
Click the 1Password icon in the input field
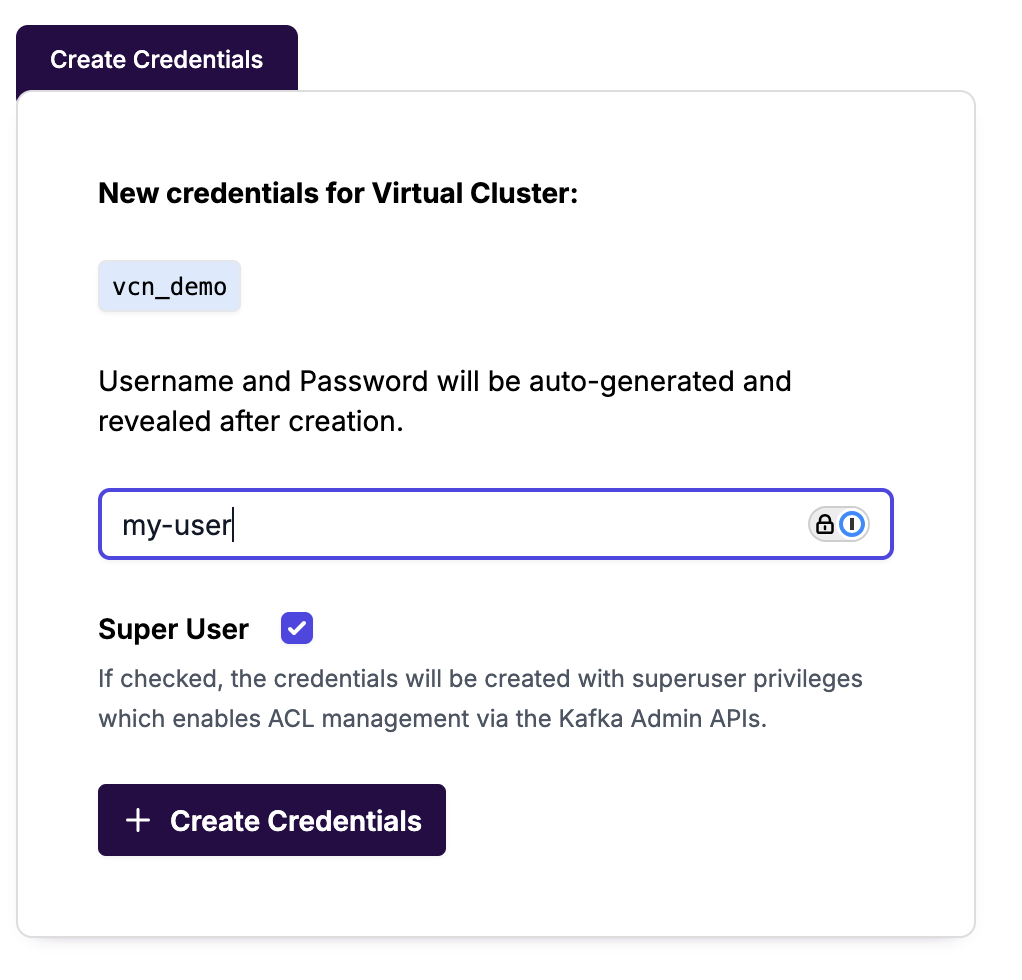pos(852,524)
